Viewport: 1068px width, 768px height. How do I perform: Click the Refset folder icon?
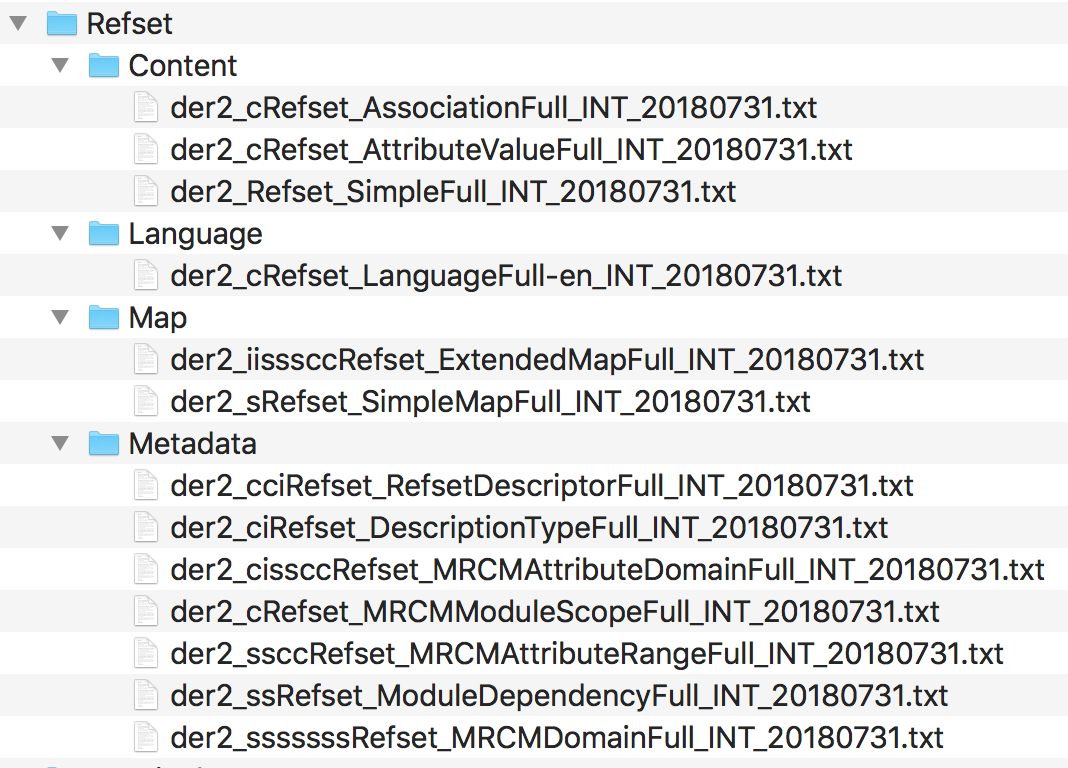click(61, 24)
